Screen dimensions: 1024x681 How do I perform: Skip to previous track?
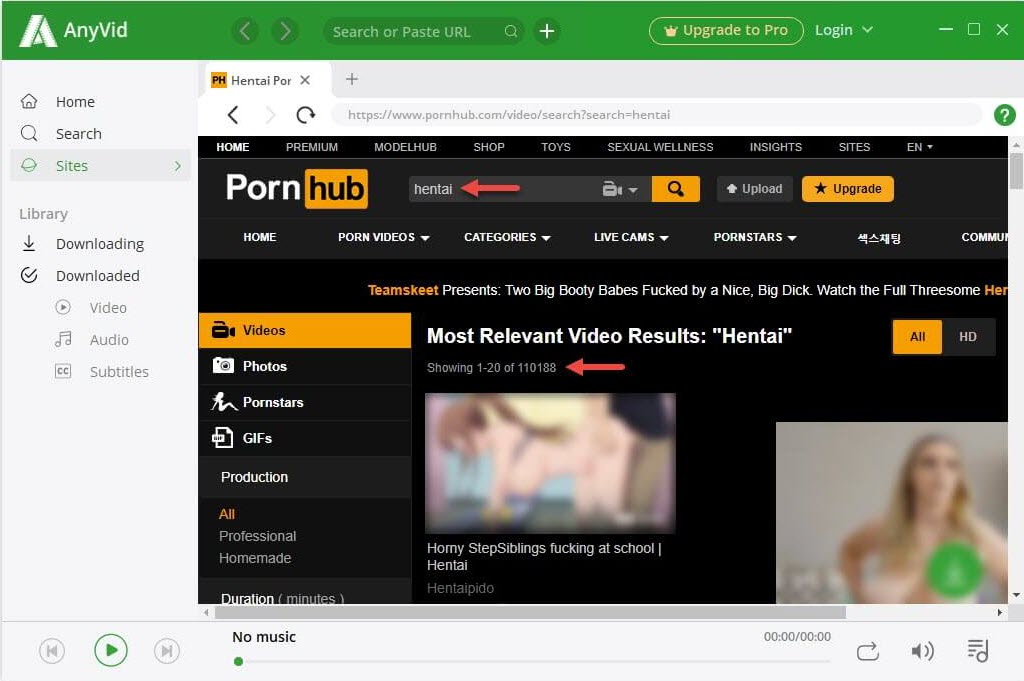[x=52, y=651]
